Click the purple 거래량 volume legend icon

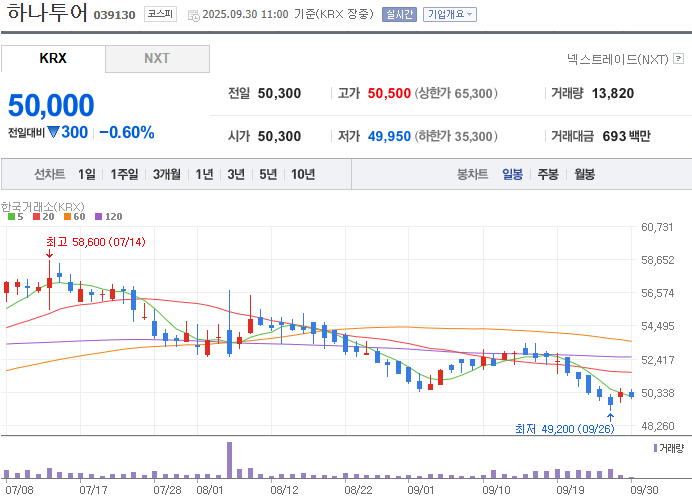655,448
